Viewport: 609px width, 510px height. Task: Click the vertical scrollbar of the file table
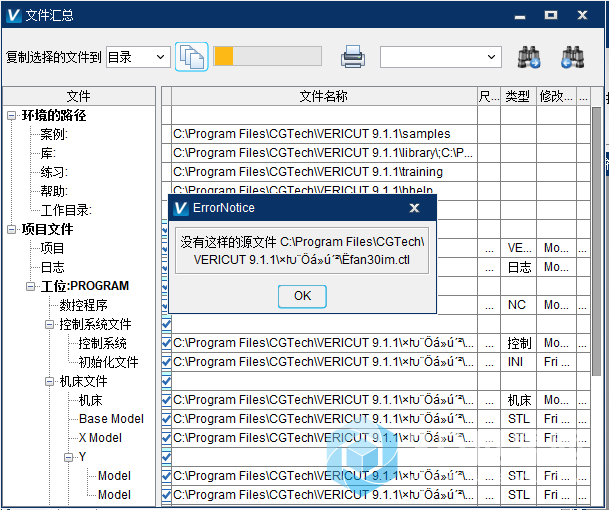[x=596, y=241]
